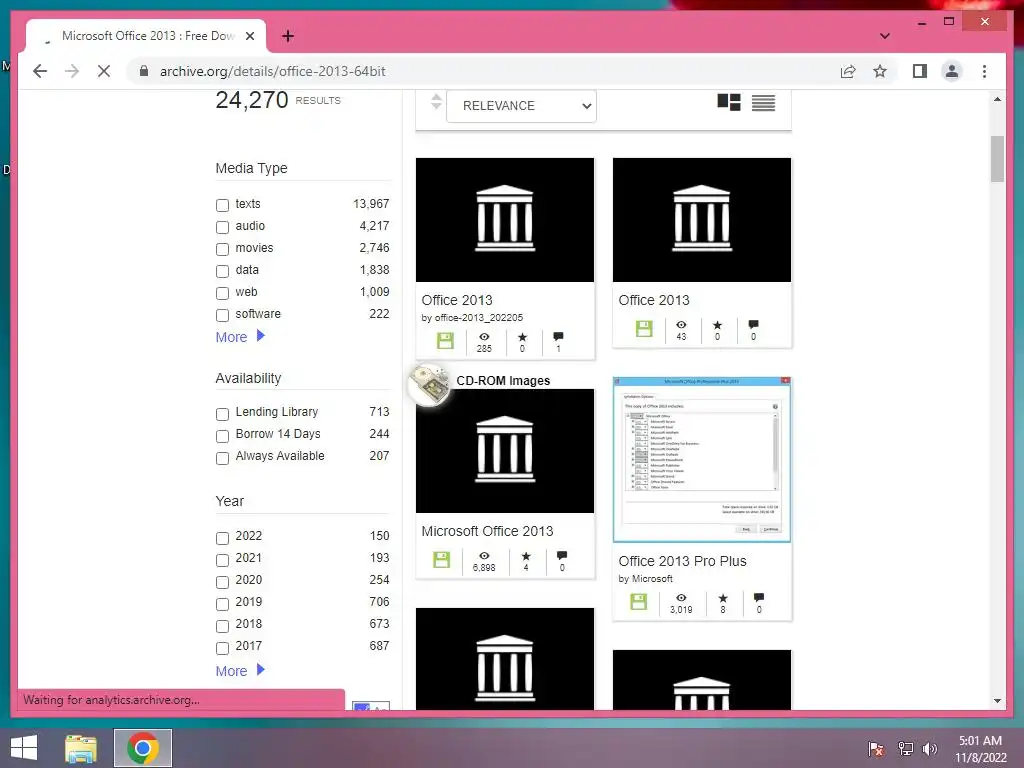Tick Always Available option
Image resolution: width=1024 pixels, height=768 pixels.
(x=222, y=458)
